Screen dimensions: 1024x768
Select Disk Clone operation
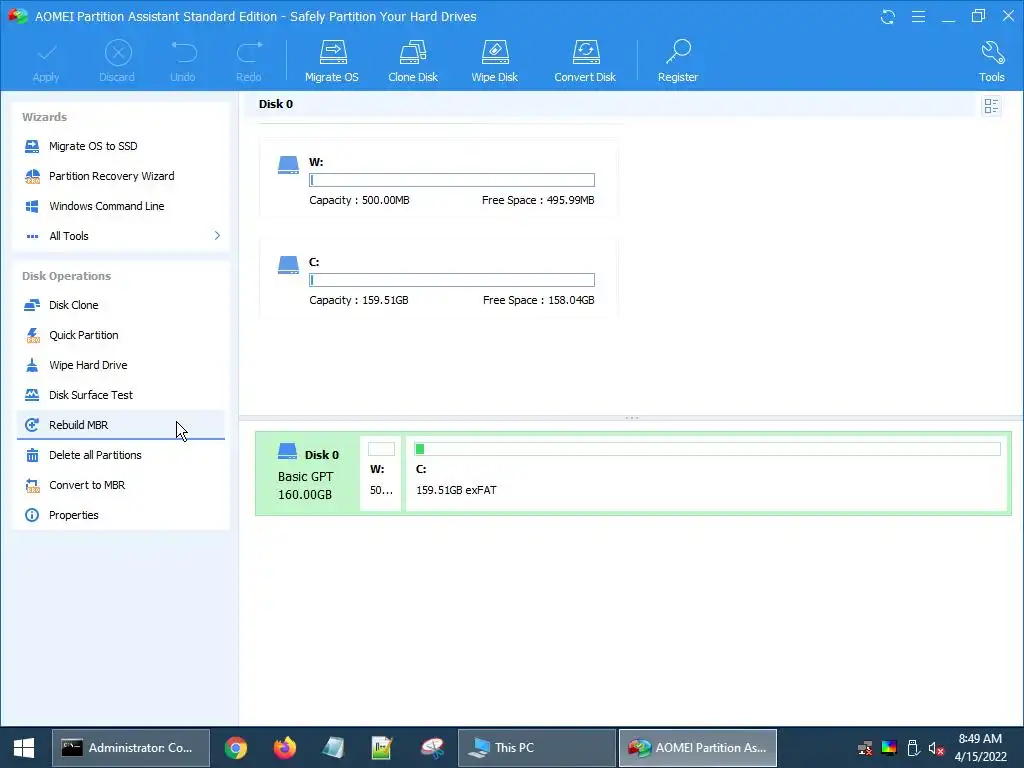click(120, 305)
